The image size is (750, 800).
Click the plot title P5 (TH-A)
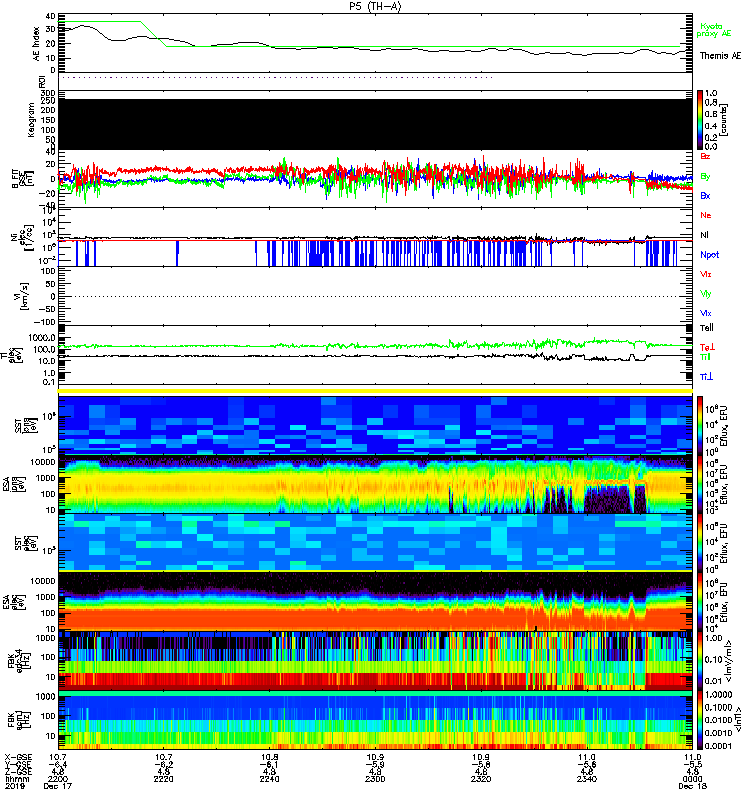(x=375, y=6)
